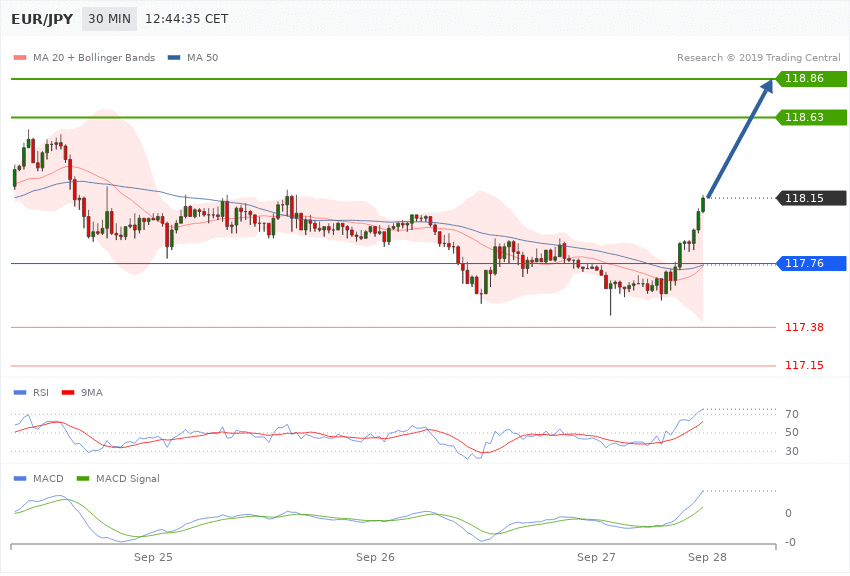
Task: Click the MACD Signal green legend swatch
Action: coord(83,479)
